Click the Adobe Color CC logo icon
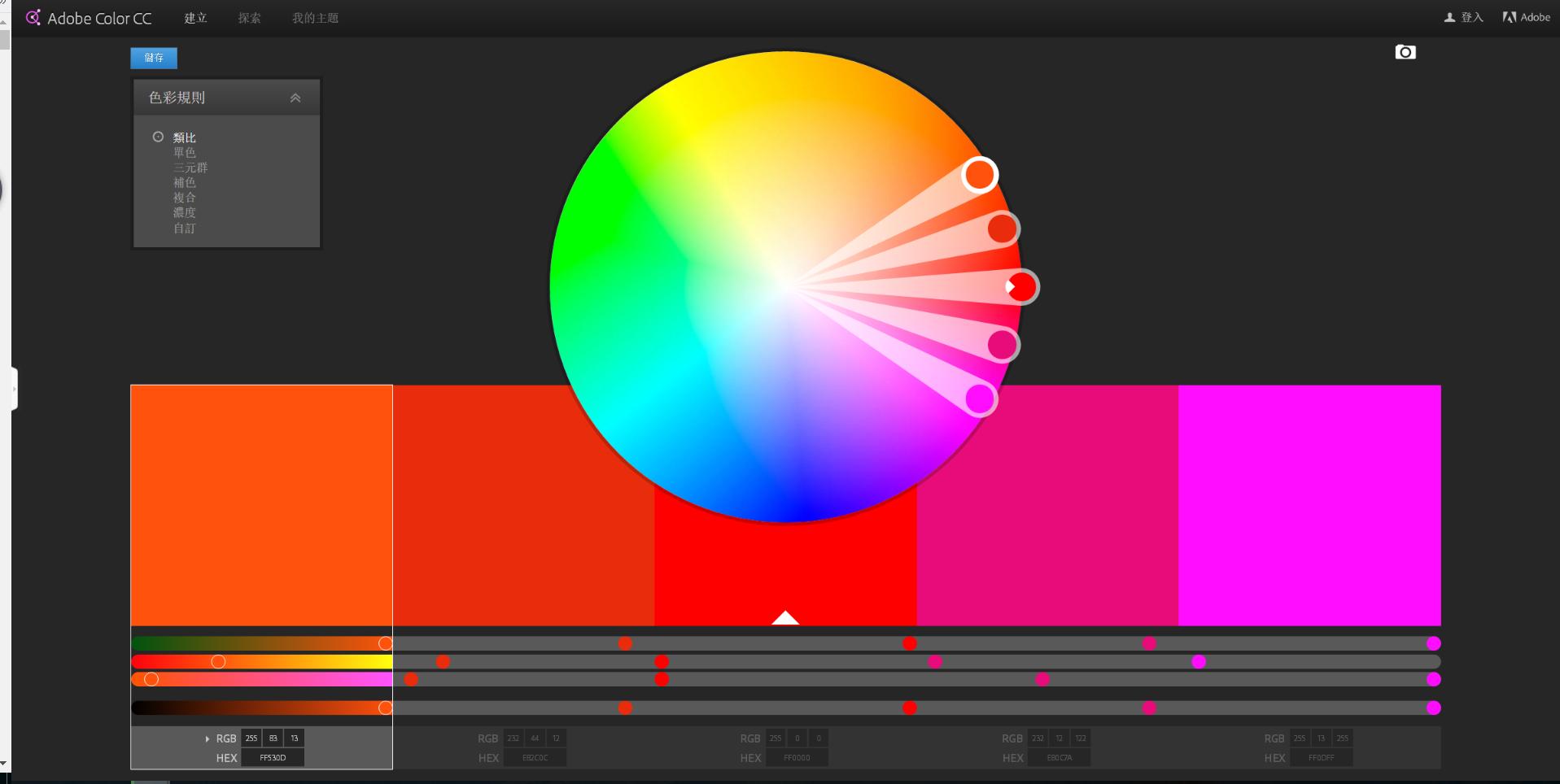The width and height of the screenshot is (1560, 784). [33, 18]
